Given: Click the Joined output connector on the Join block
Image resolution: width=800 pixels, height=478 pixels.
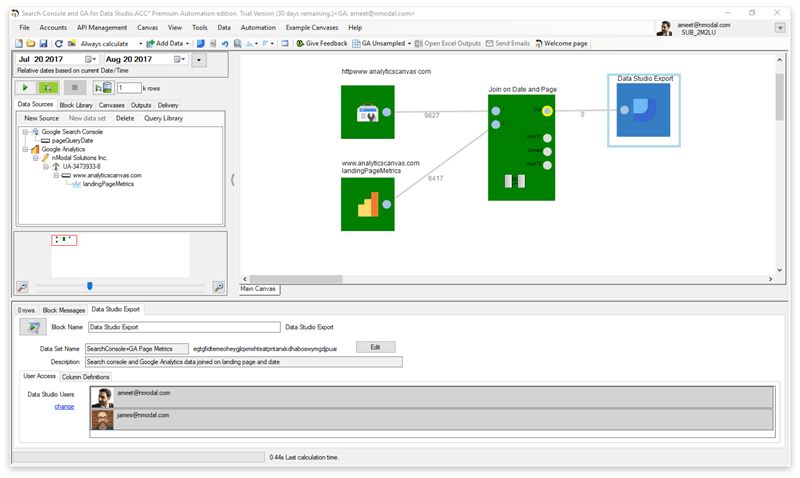Looking at the screenshot, I should pyautogui.click(x=547, y=152).
